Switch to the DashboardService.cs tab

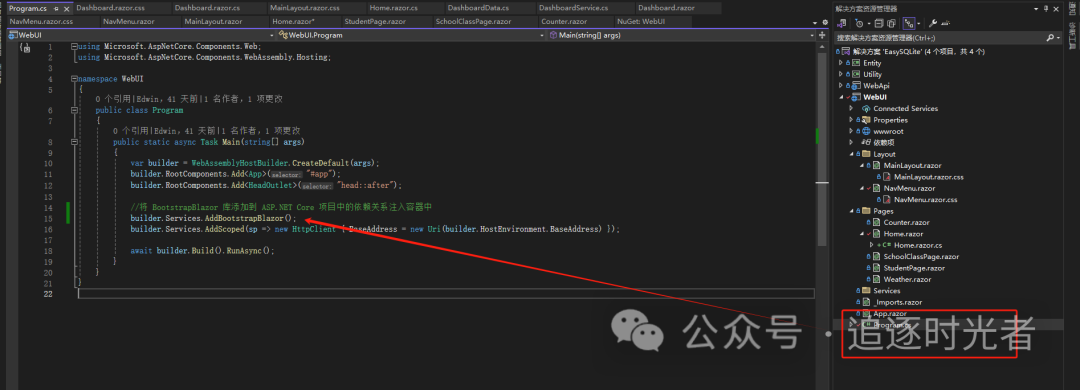pos(573,8)
